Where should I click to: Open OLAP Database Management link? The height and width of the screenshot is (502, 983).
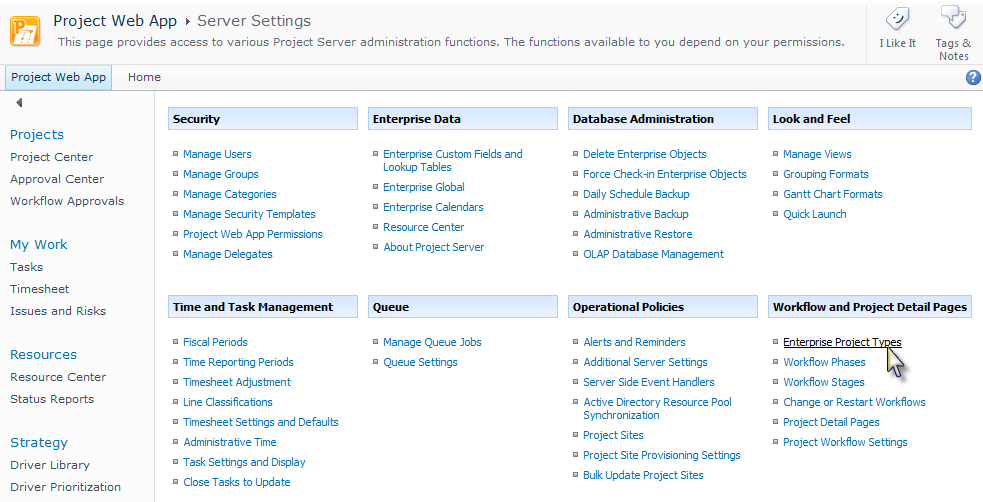(653, 254)
